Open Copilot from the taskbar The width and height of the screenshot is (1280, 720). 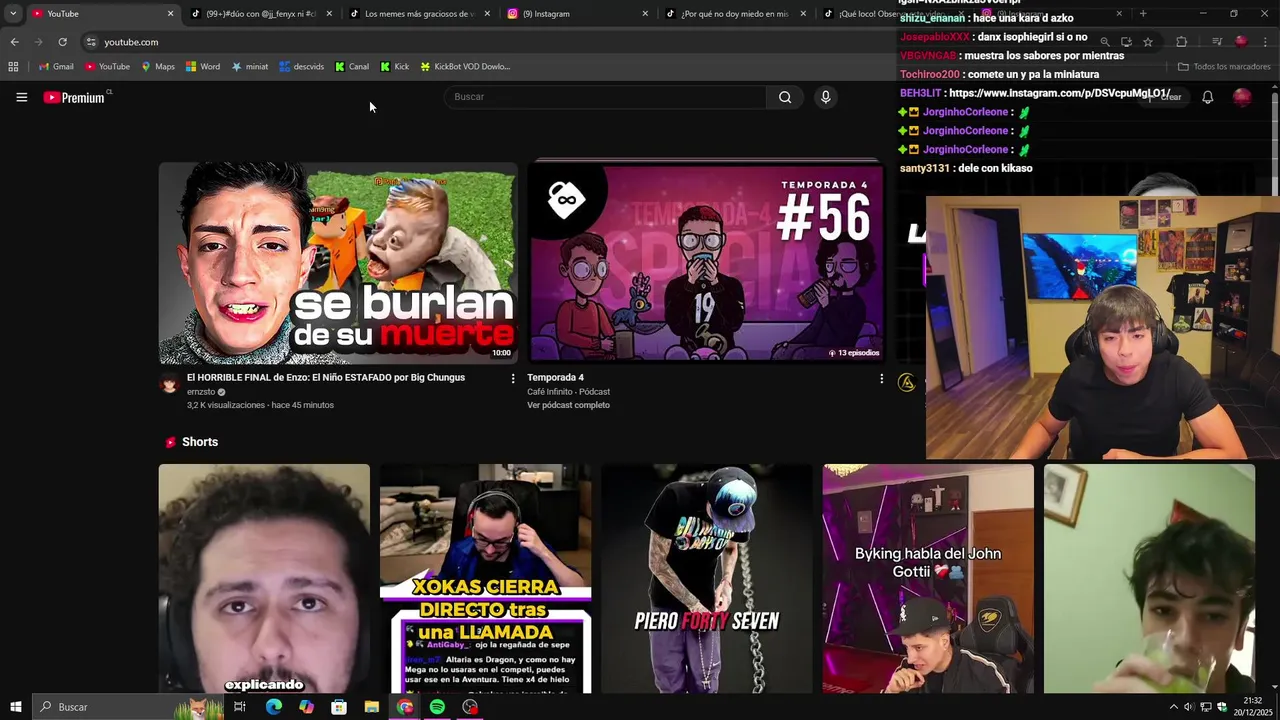coord(306,707)
